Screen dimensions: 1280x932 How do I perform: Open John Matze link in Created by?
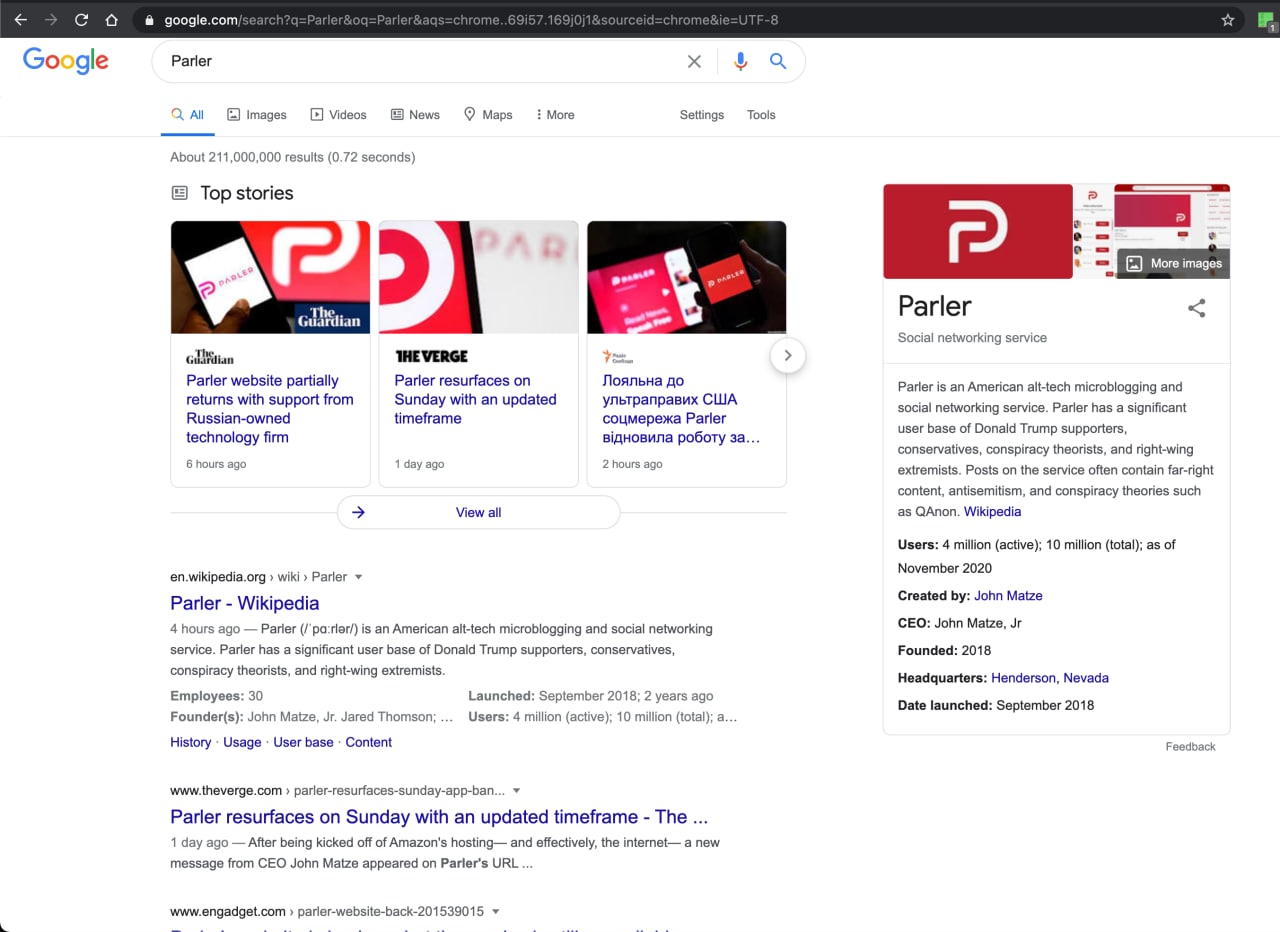point(1008,596)
